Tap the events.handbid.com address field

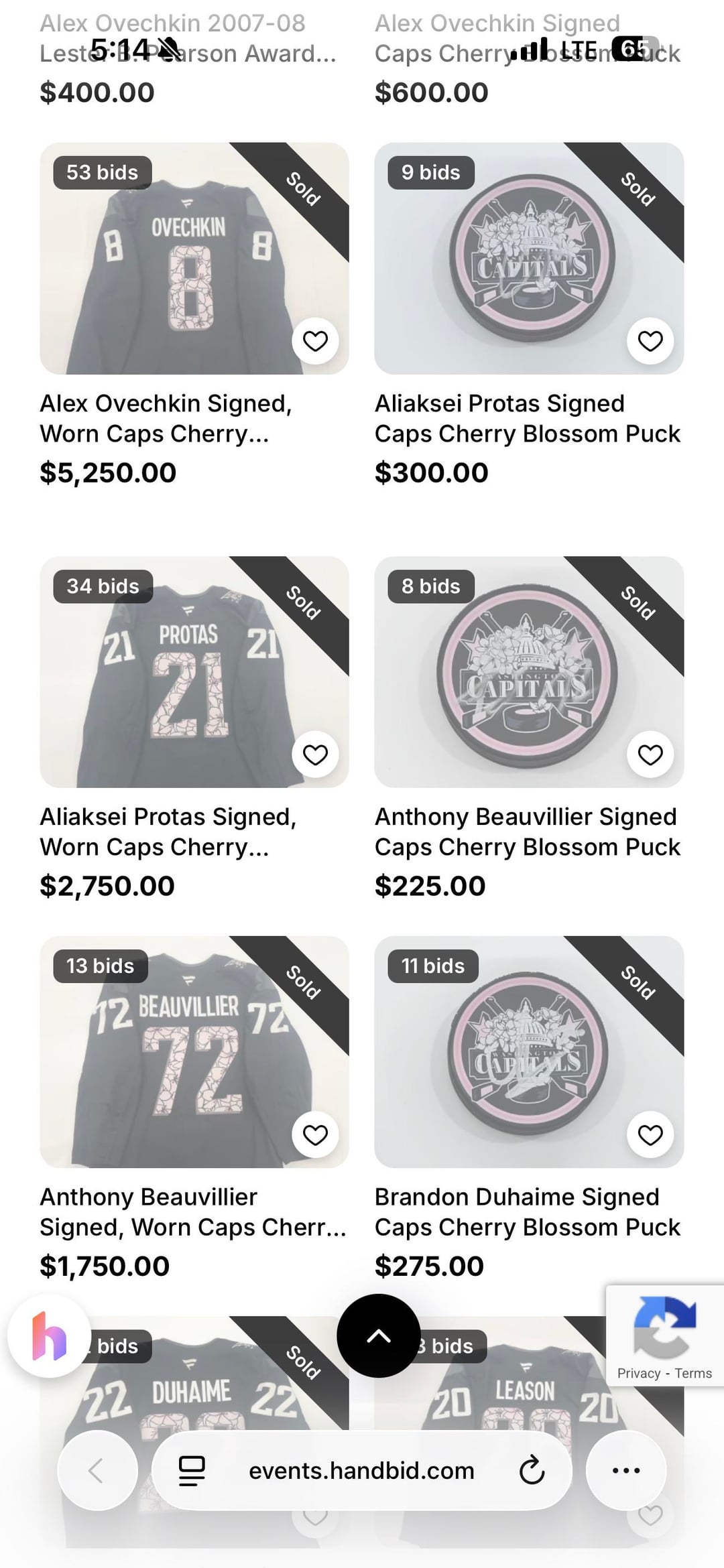(361, 1470)
